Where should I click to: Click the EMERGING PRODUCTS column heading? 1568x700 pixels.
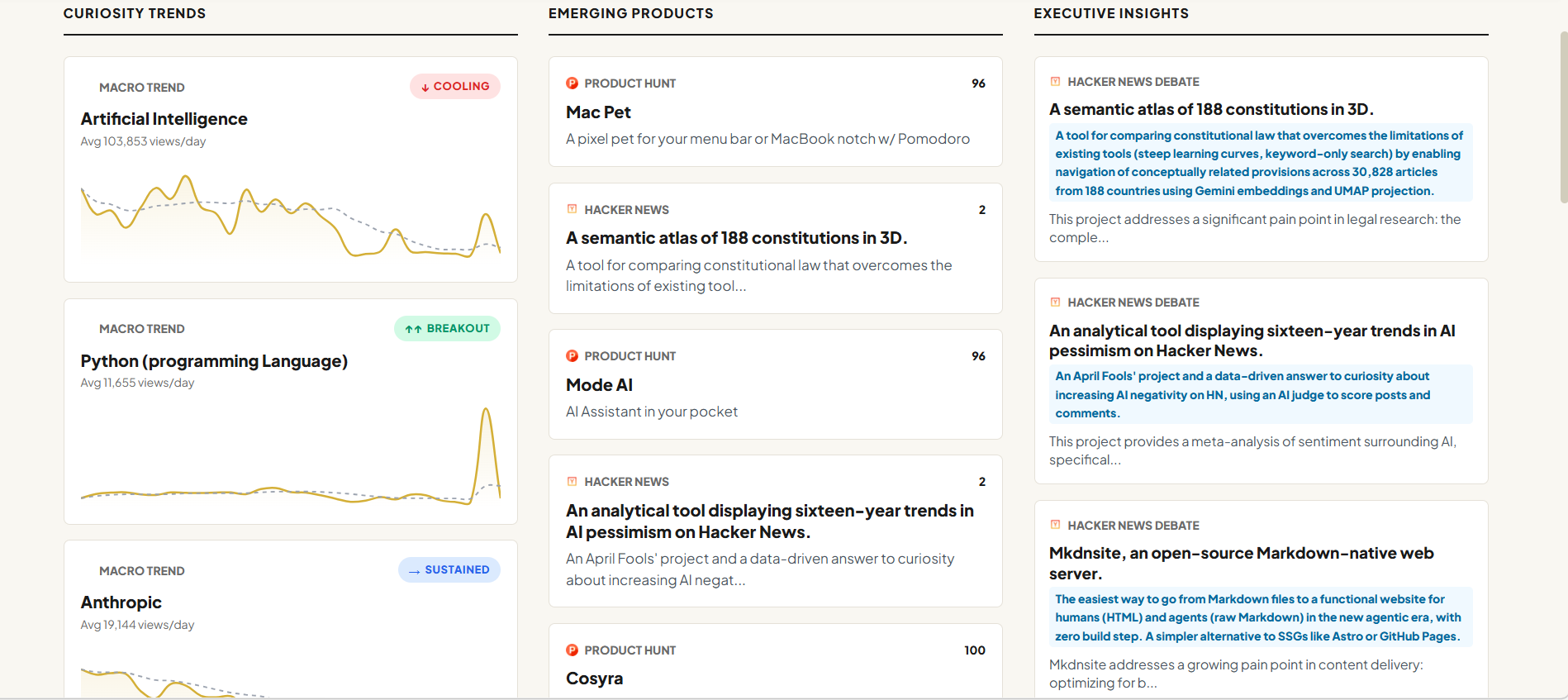point(631,13)
